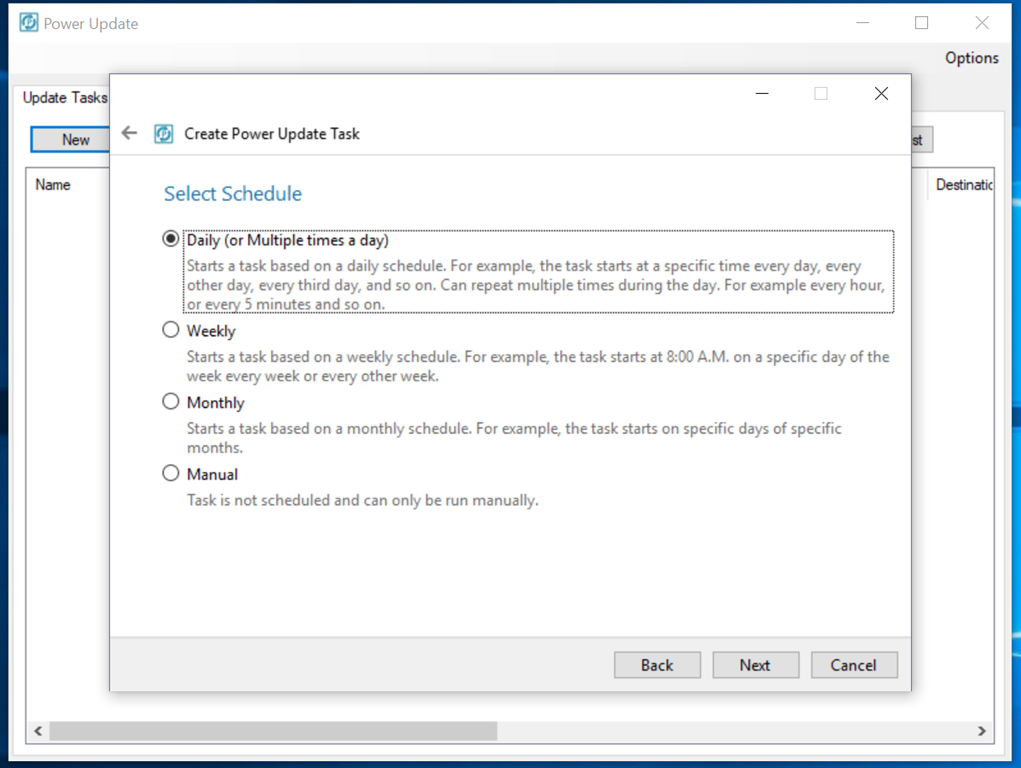Choose the Weekly schedule option
This screenshot has height=768, width=1021.
click(x=171, y=330)
